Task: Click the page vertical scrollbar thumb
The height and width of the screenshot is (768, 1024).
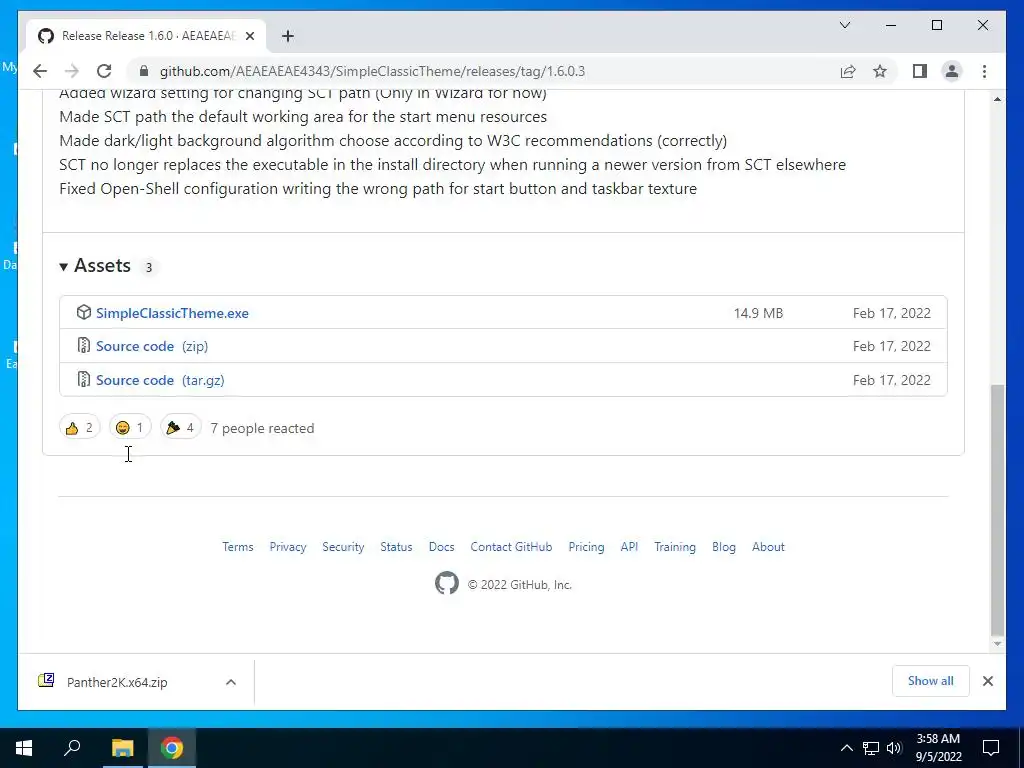Action: point(997,509)
